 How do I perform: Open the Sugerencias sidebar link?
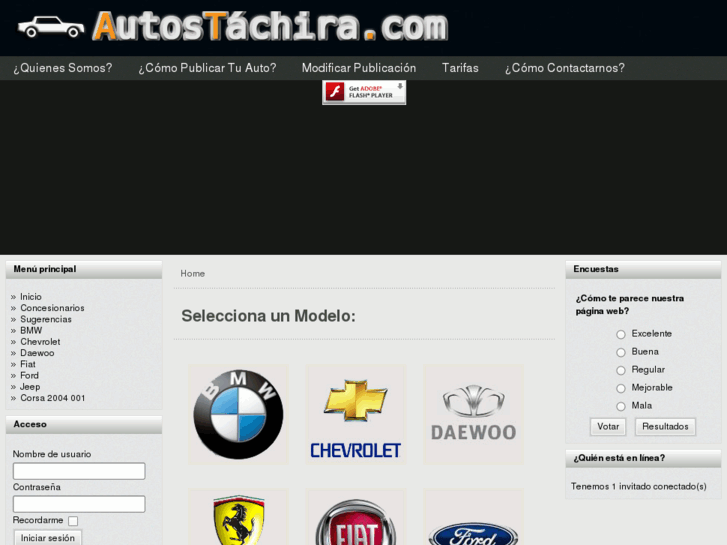point(46,319)
